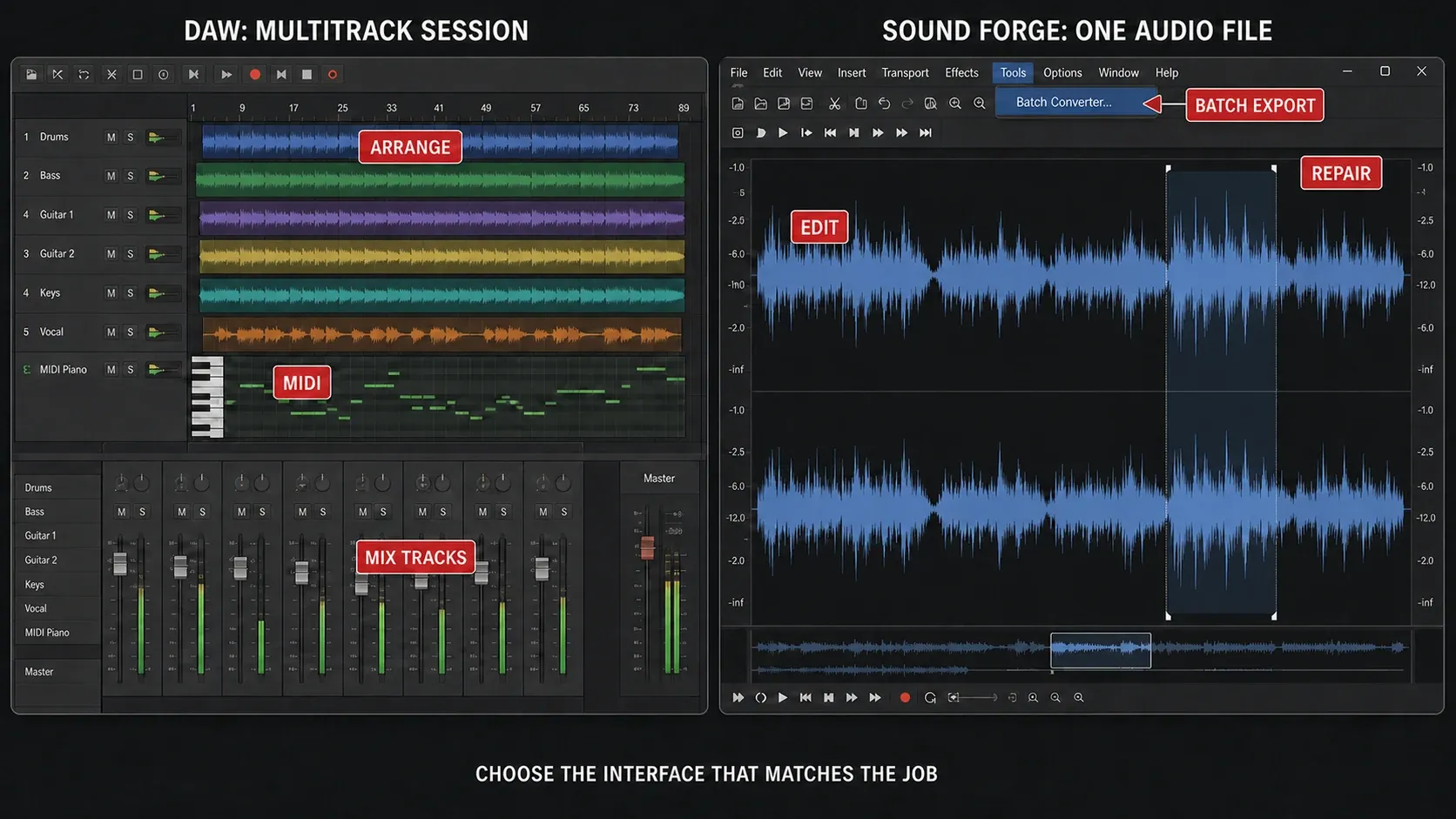Click the first mixer channel fader handle

tap(120, 564)
